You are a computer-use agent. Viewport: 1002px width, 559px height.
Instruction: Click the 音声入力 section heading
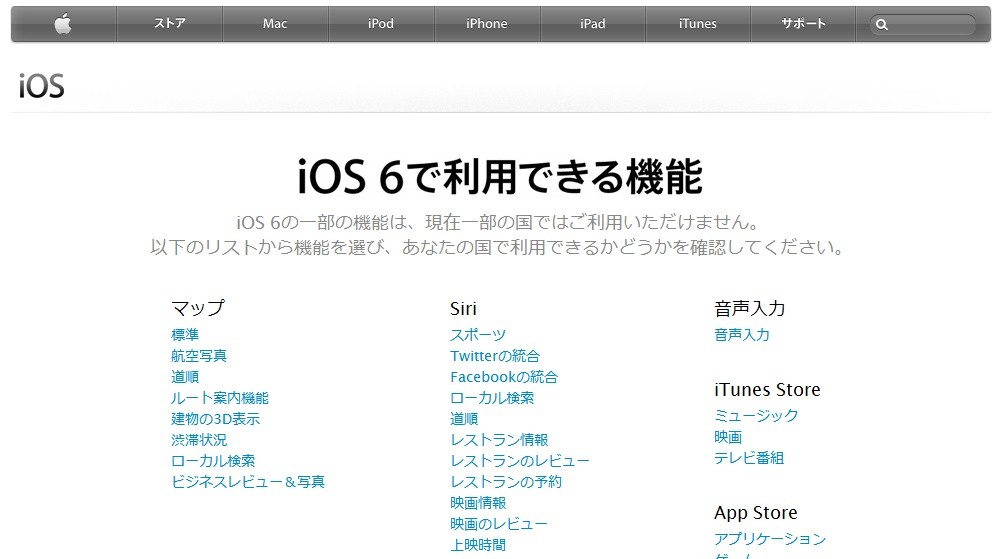tap(750, 309)
